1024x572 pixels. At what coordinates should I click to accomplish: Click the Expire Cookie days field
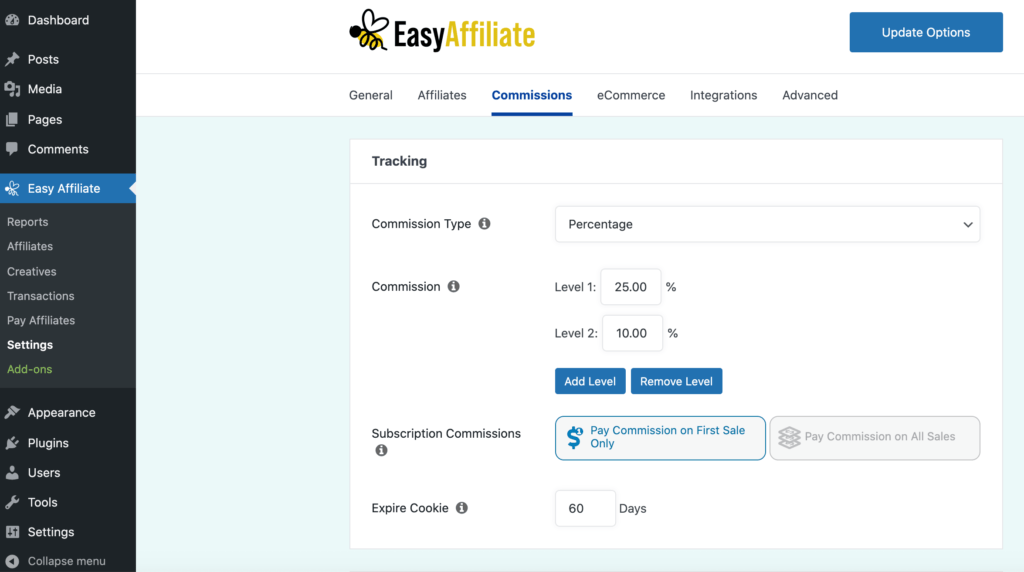point(585,508)
